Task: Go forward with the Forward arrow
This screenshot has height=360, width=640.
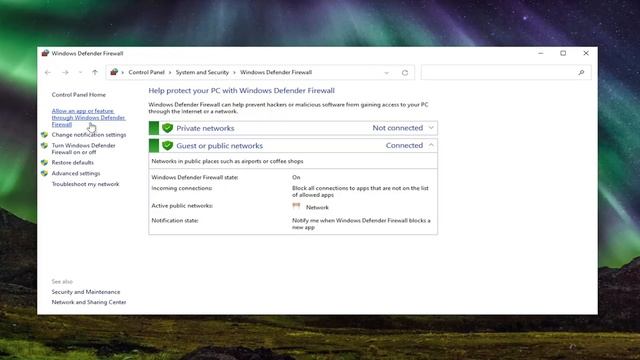Action: tap(65, 72)
